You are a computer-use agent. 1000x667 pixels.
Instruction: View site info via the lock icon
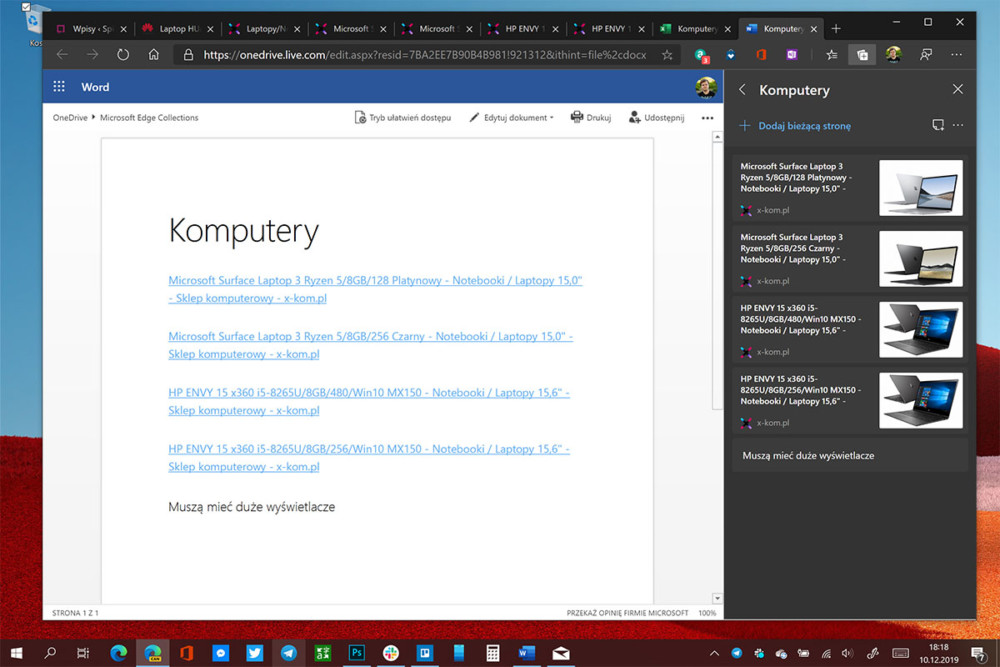[x=188, y=55]
